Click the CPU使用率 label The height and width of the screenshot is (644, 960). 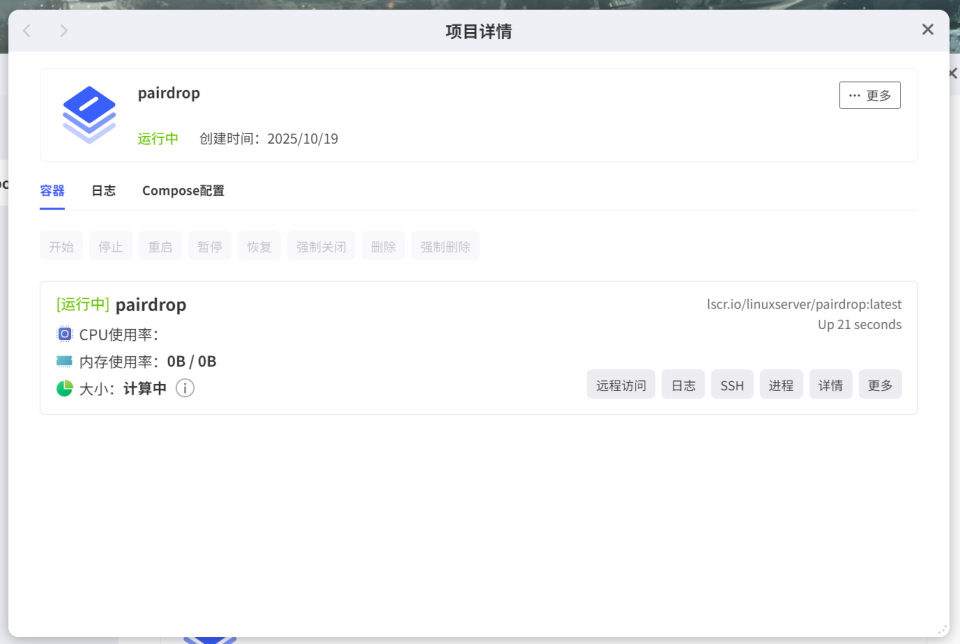pos(119,335)
